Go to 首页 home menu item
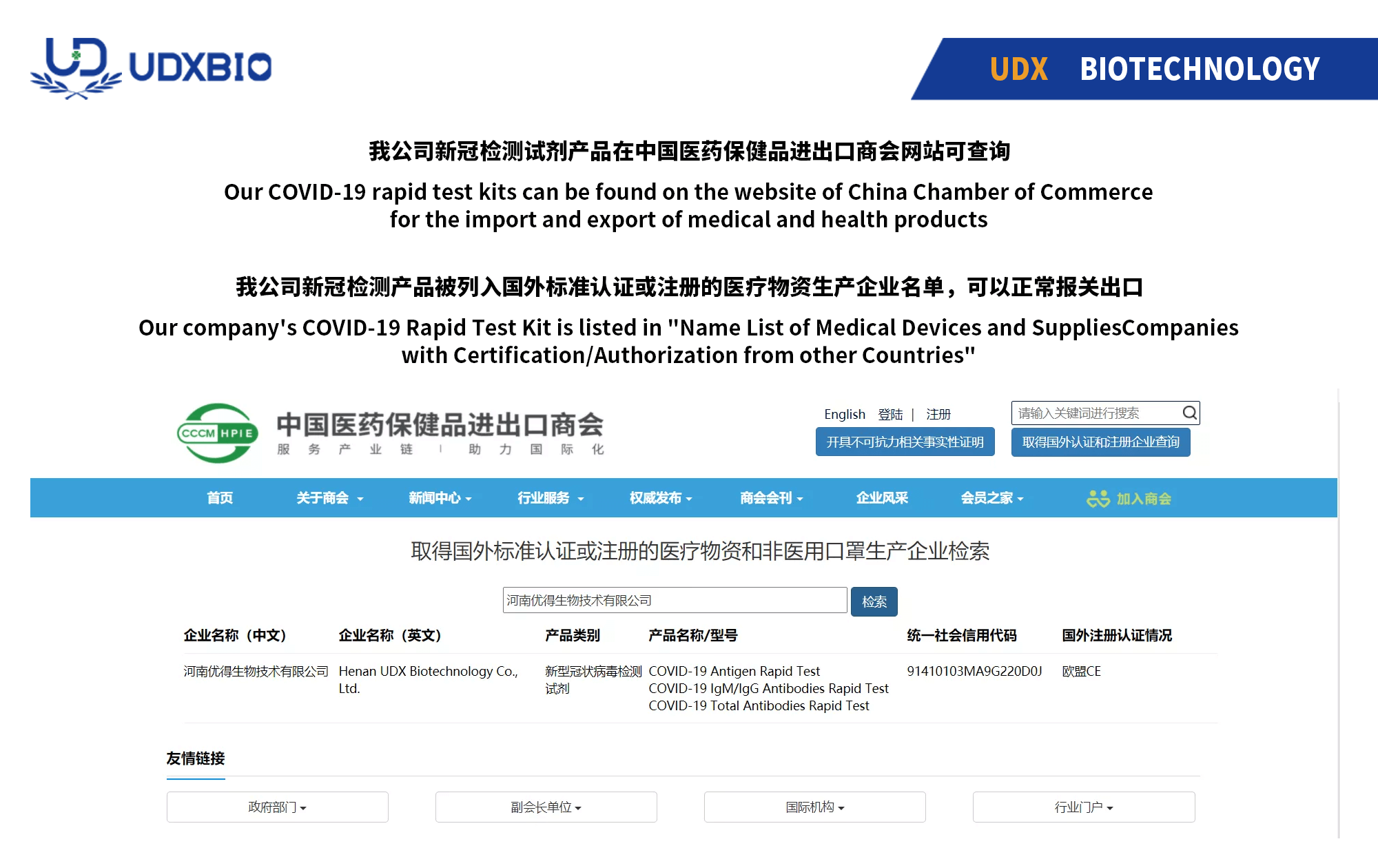The image size is (1378, 868). tap(220, 497)
